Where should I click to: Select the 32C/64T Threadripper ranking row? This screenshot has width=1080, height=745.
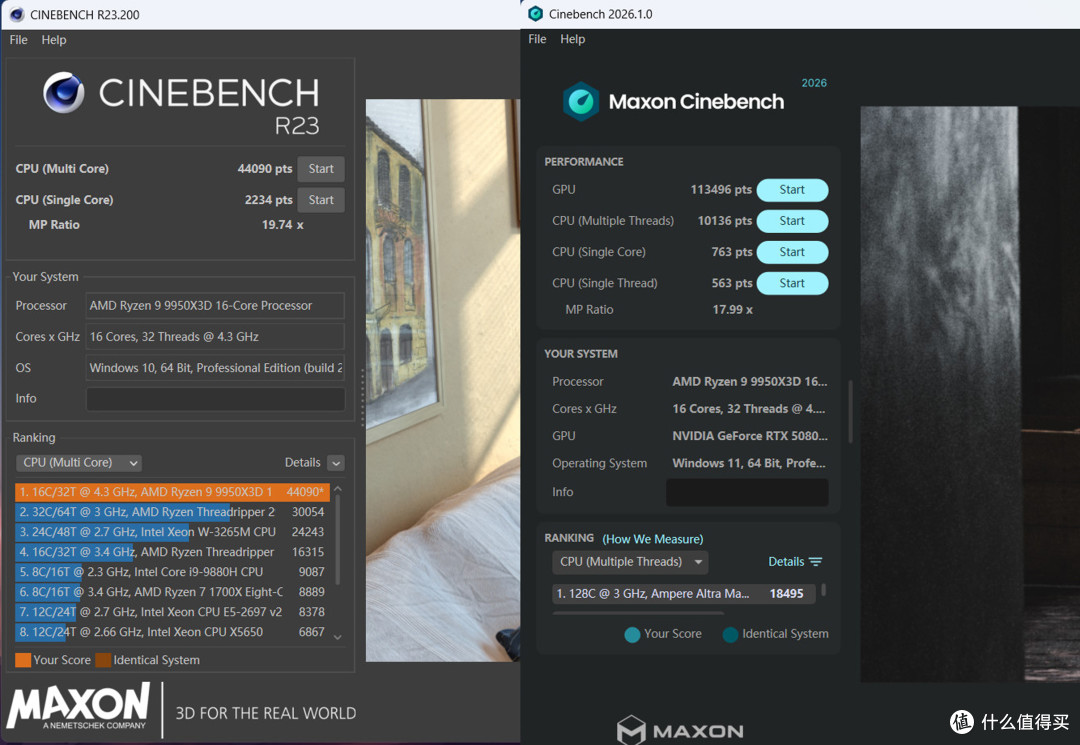click(172, 512)
